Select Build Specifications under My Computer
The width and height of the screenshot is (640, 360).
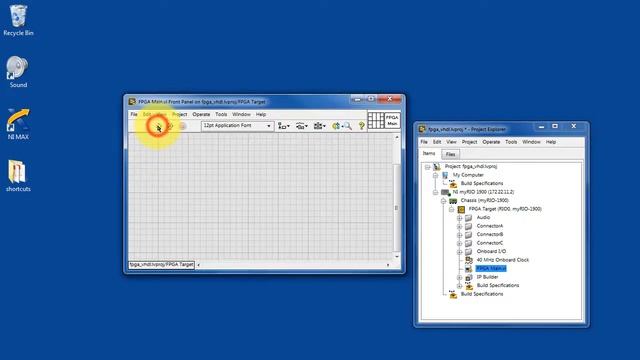tap(482, 183)
